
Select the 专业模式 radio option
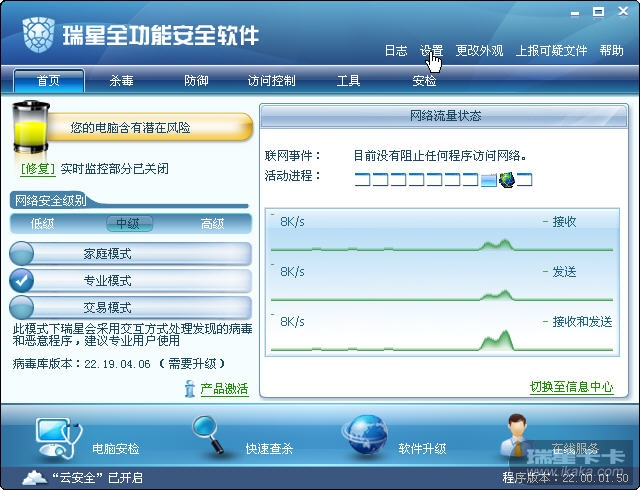tap(22, 281)
